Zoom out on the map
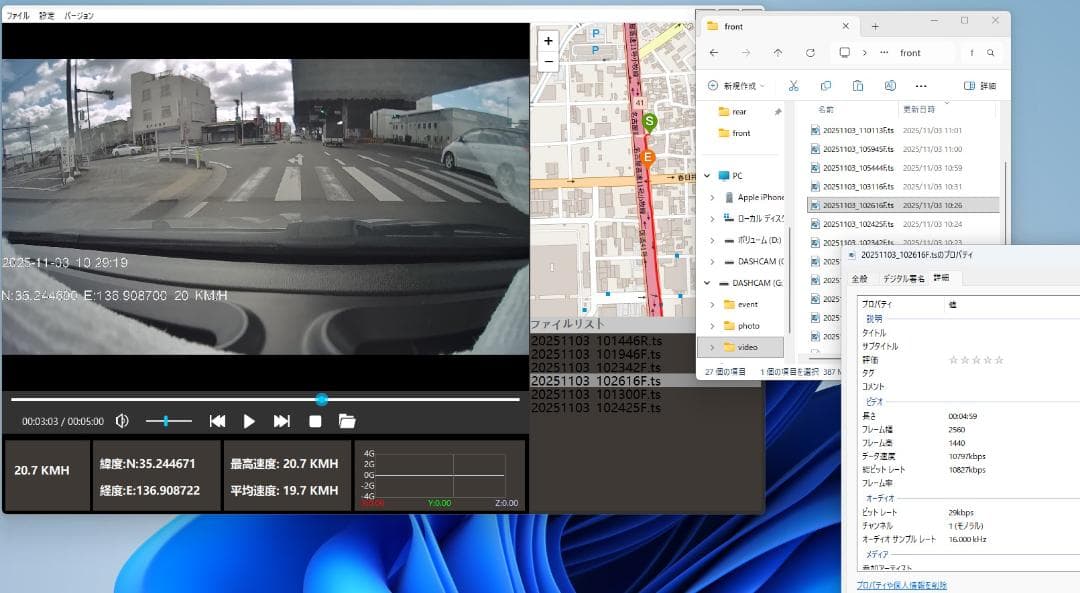 (548, 61)
